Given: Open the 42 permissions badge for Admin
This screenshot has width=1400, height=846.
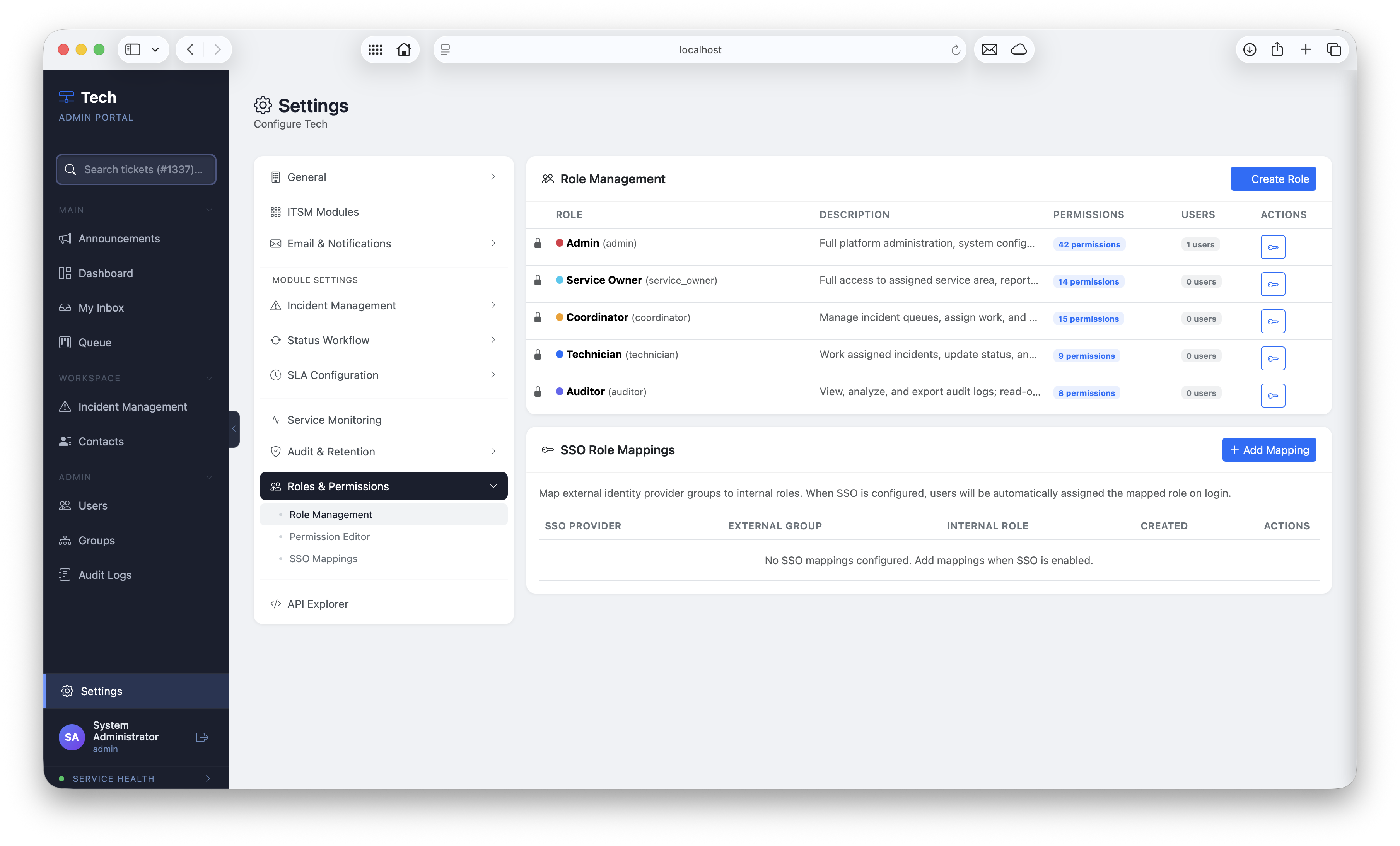Looking at the screenshot, I should tap(1089, 244).
